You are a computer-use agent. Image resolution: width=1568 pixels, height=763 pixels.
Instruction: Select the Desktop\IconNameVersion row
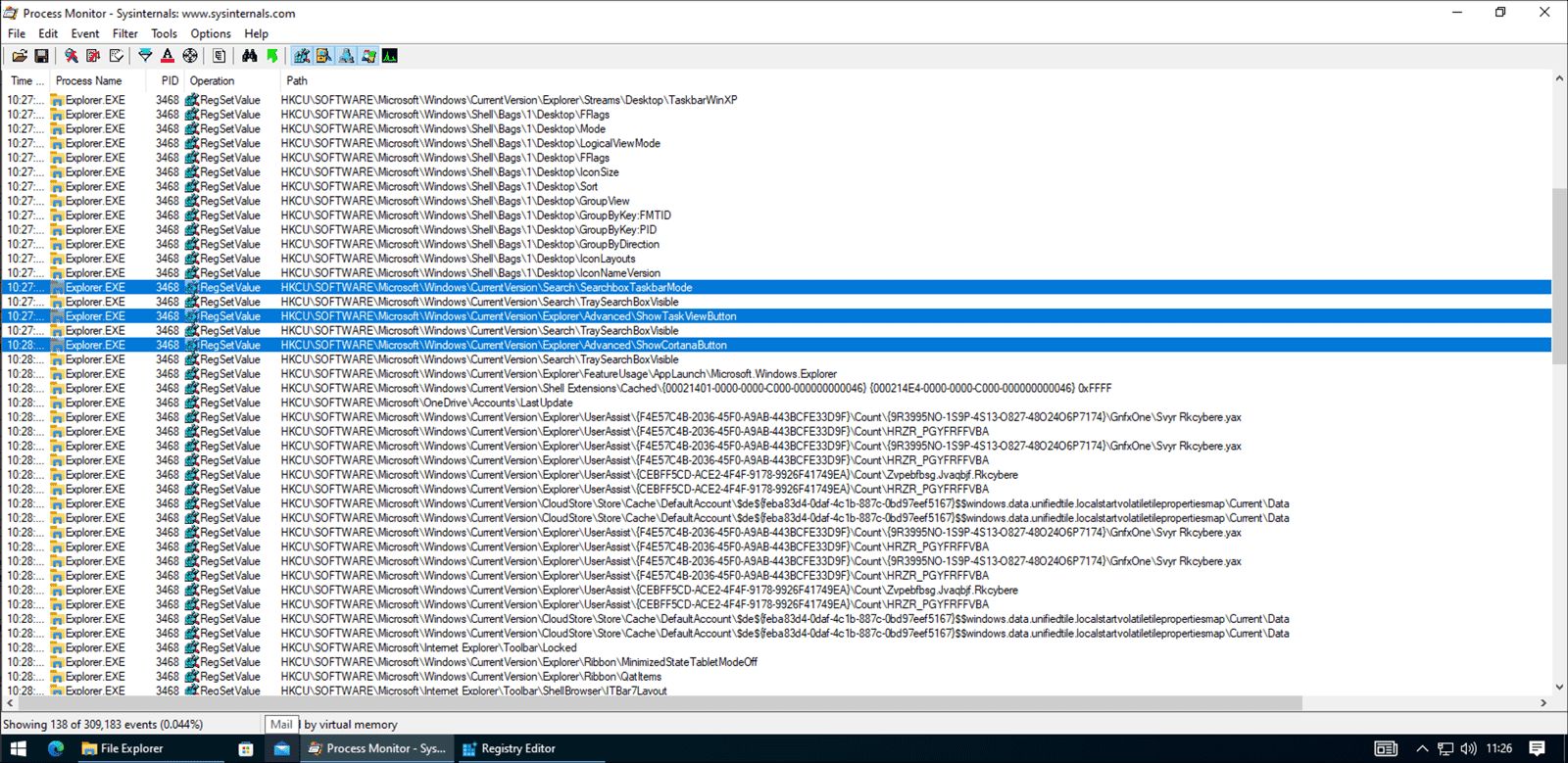[778, 273]
